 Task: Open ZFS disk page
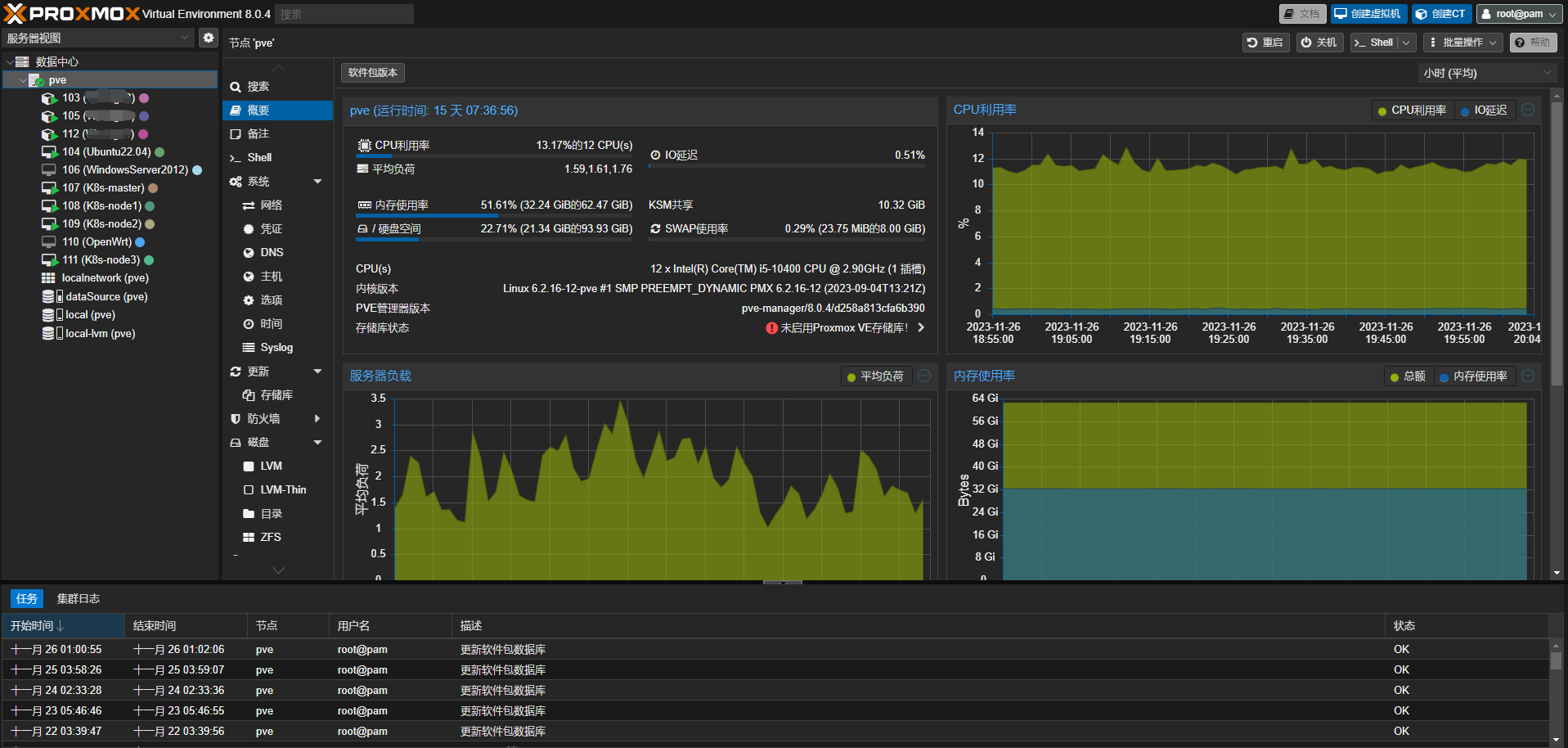tap(277, 538)
